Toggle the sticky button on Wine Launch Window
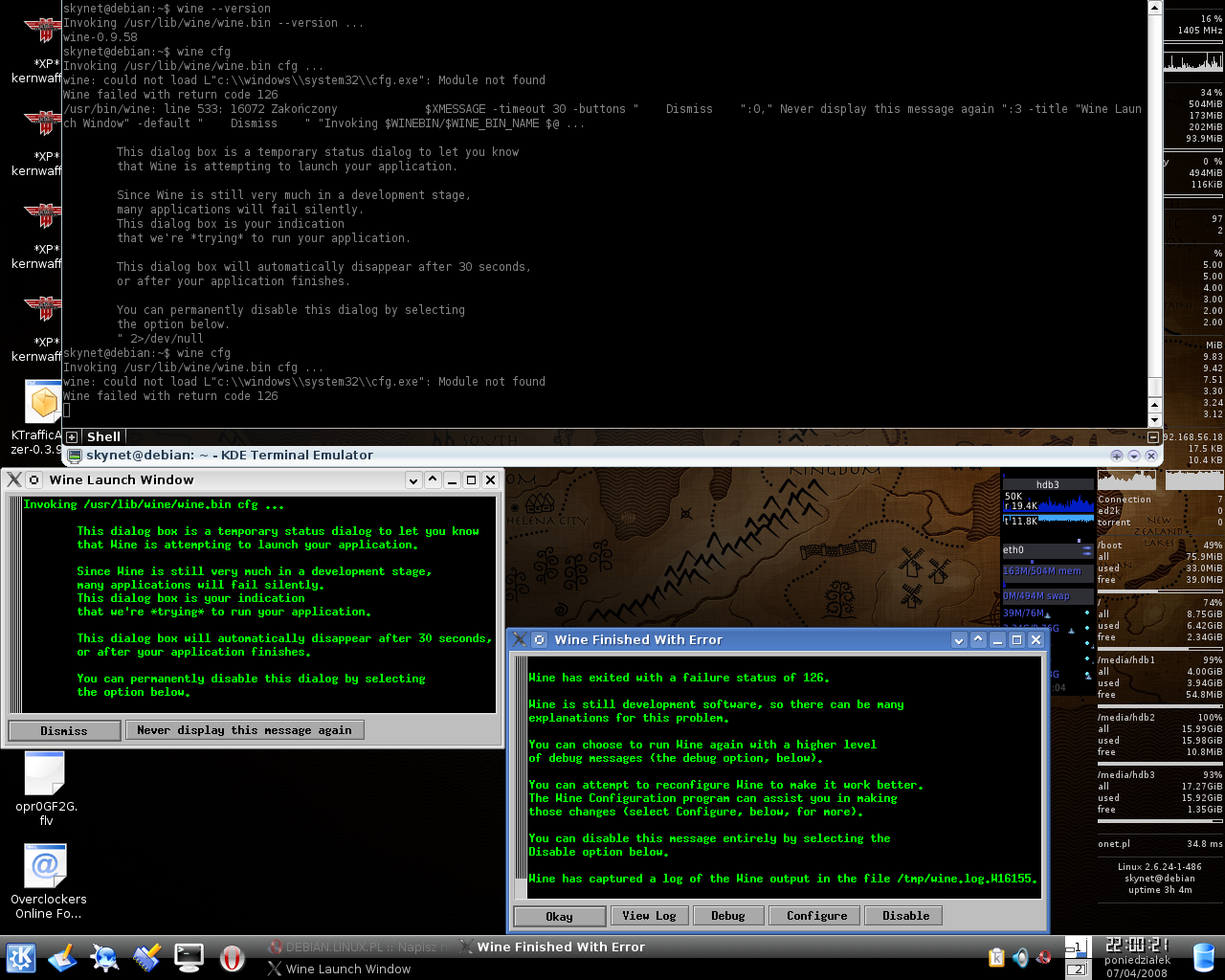This screenshot has height=980, width=1225. coord(34,479)
